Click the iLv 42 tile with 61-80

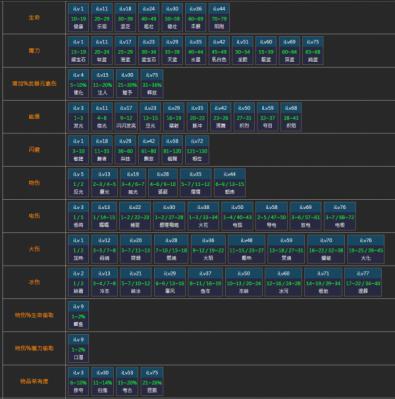click(x=149, y=150)
